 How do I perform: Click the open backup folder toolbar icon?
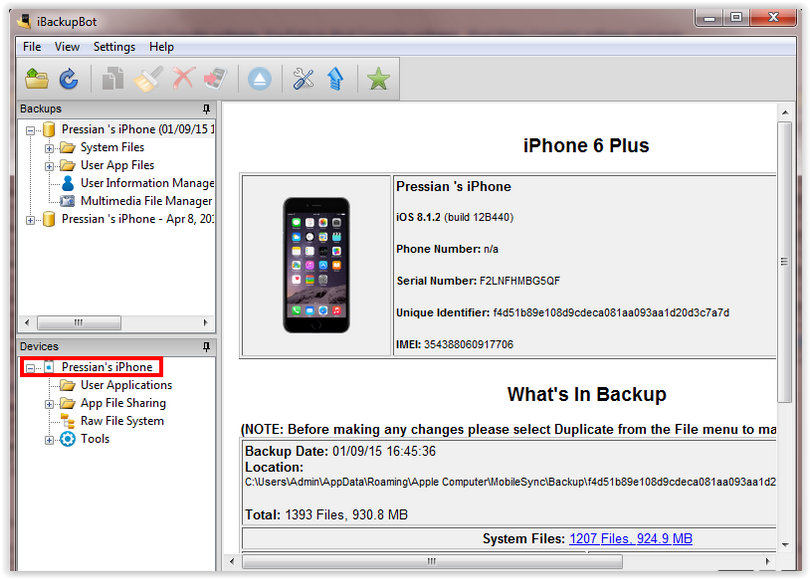click(37, 79)
